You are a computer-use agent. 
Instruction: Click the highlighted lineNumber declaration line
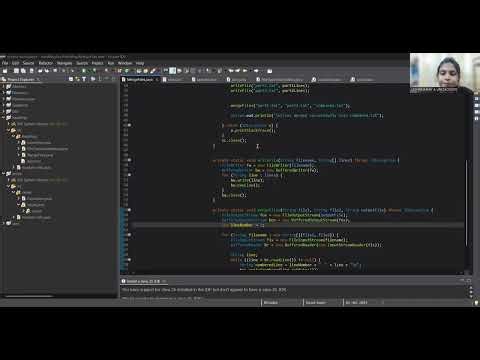tap(297, 225)
